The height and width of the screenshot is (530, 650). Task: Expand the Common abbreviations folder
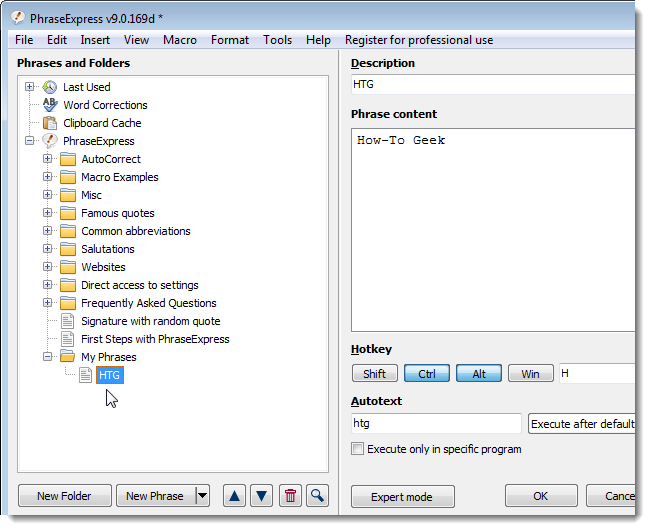(48, 231)
